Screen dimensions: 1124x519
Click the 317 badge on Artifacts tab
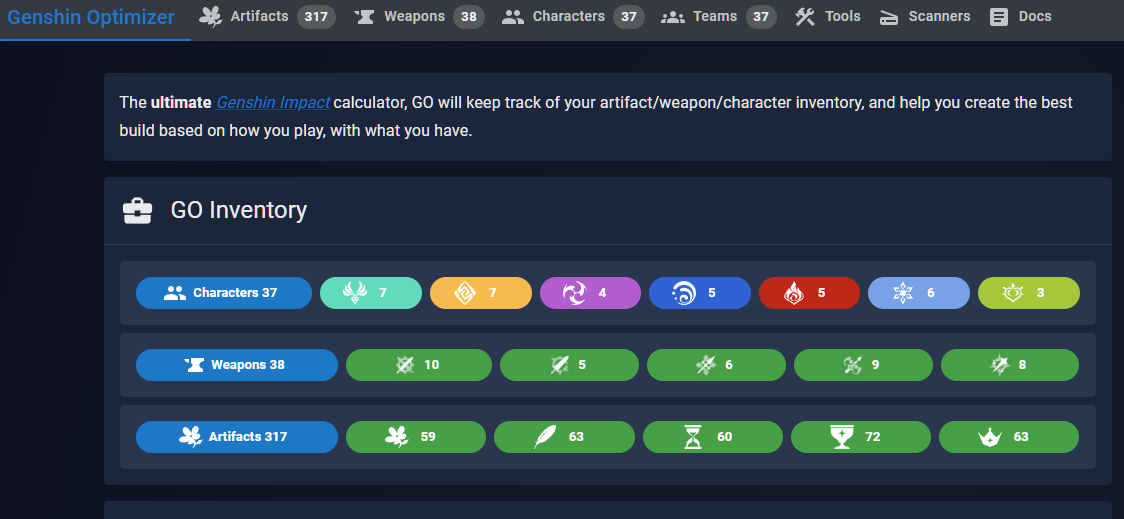pyautogui.click(x=316, y=16)
